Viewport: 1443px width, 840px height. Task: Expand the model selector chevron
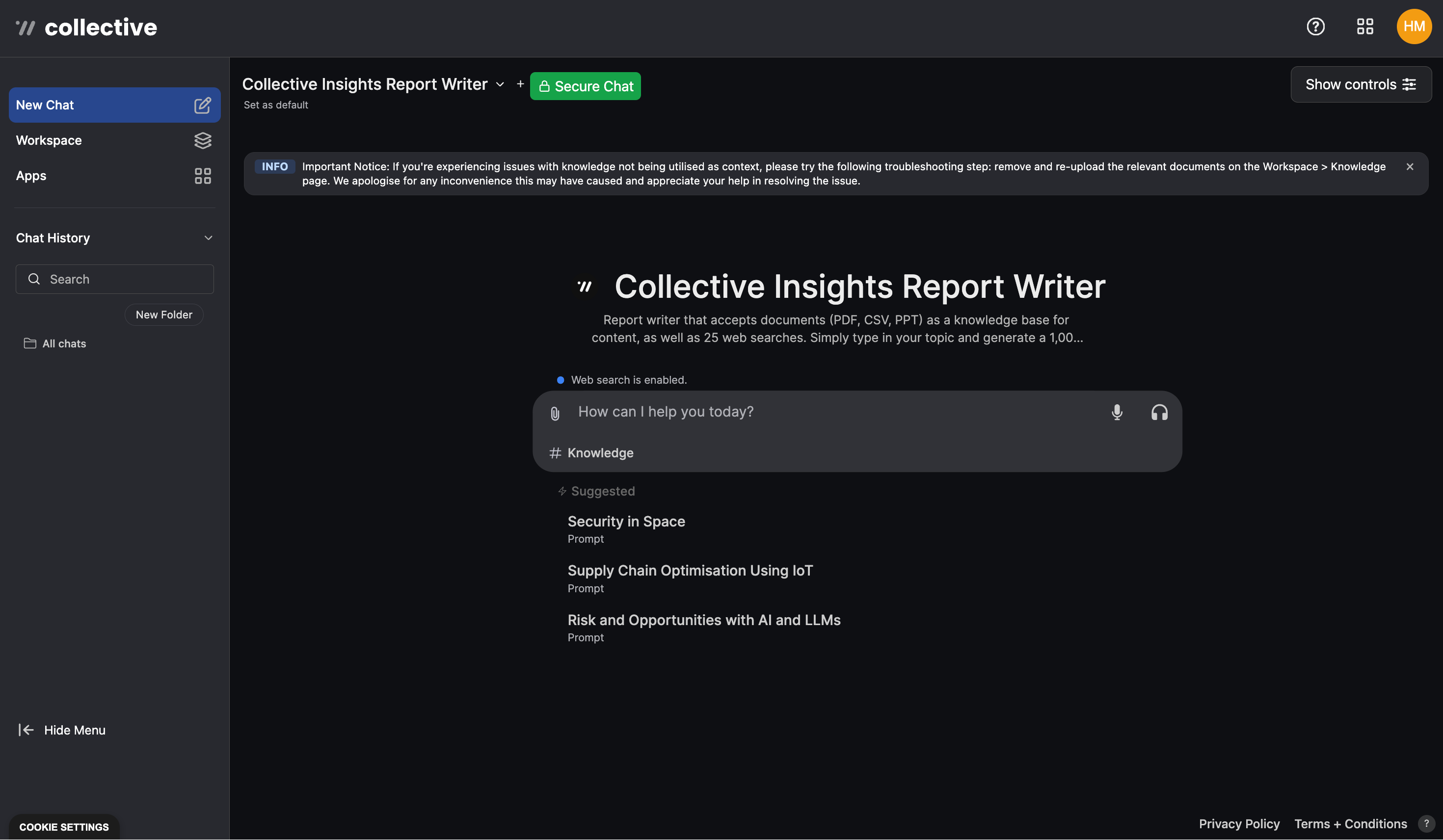click(x=500, y=84)
